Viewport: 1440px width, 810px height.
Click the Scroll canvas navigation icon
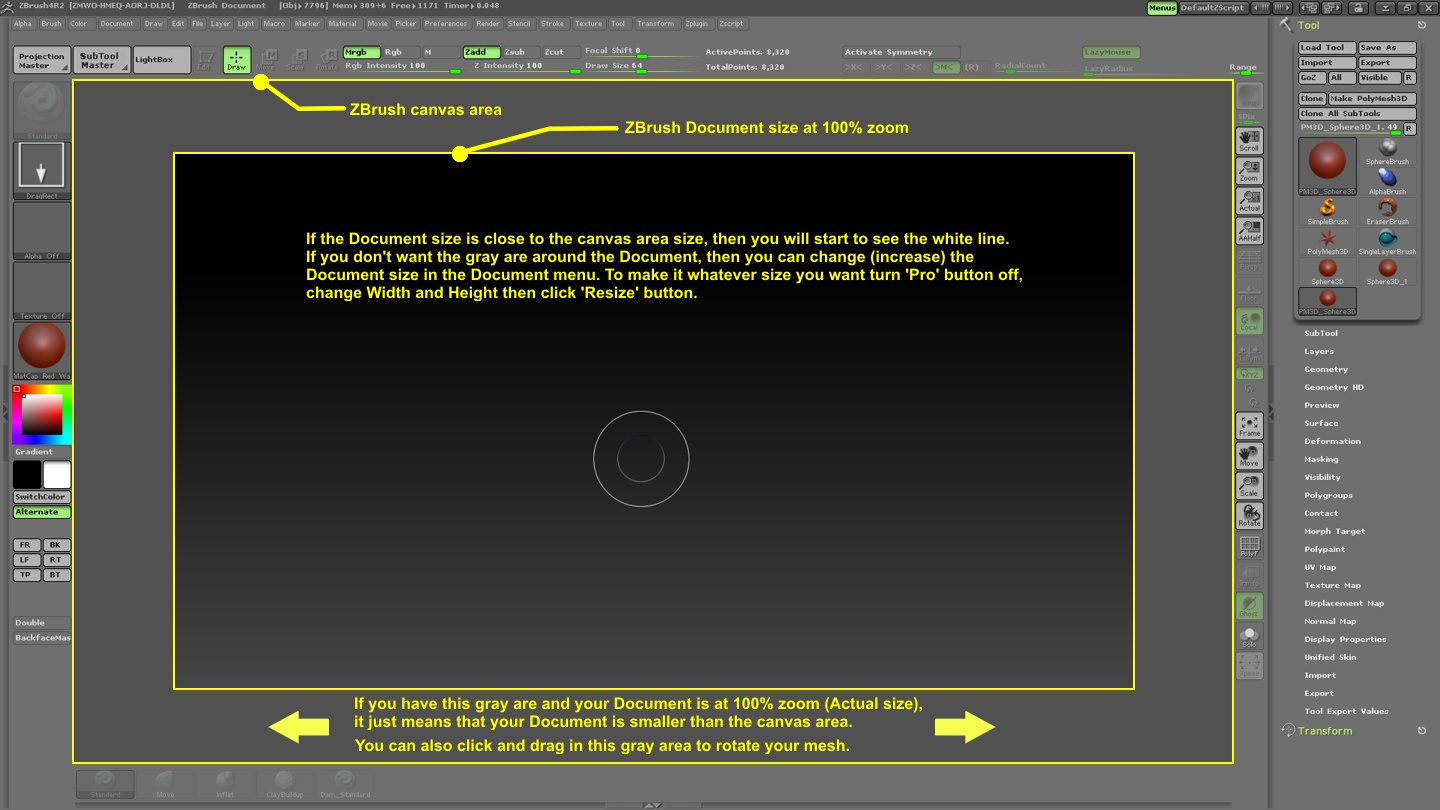tap(1250, 140)
